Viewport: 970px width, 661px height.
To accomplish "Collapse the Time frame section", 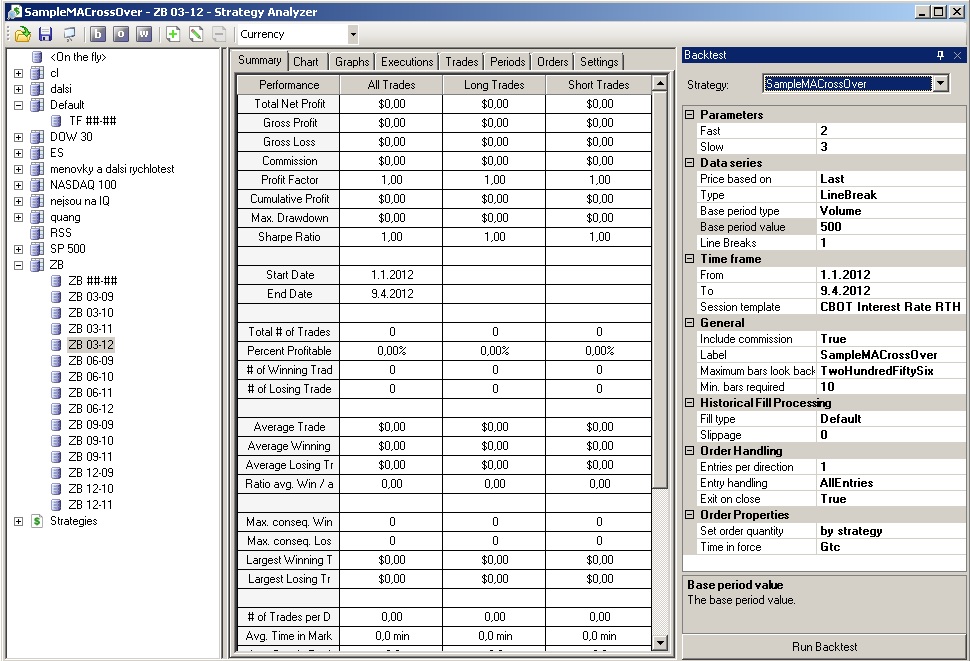I will coord(689,258).
